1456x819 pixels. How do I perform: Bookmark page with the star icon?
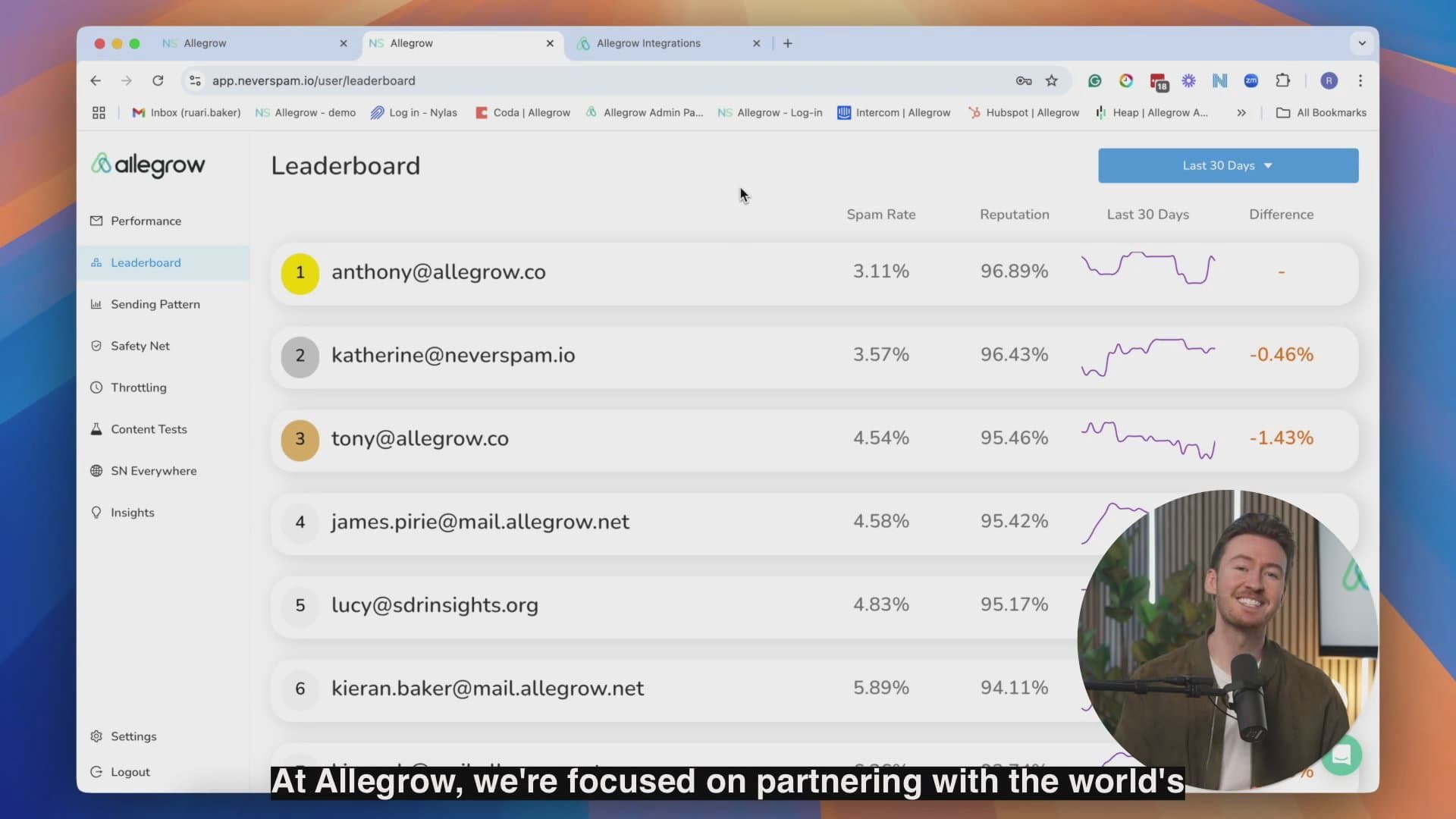click(x=1051, y=80)
